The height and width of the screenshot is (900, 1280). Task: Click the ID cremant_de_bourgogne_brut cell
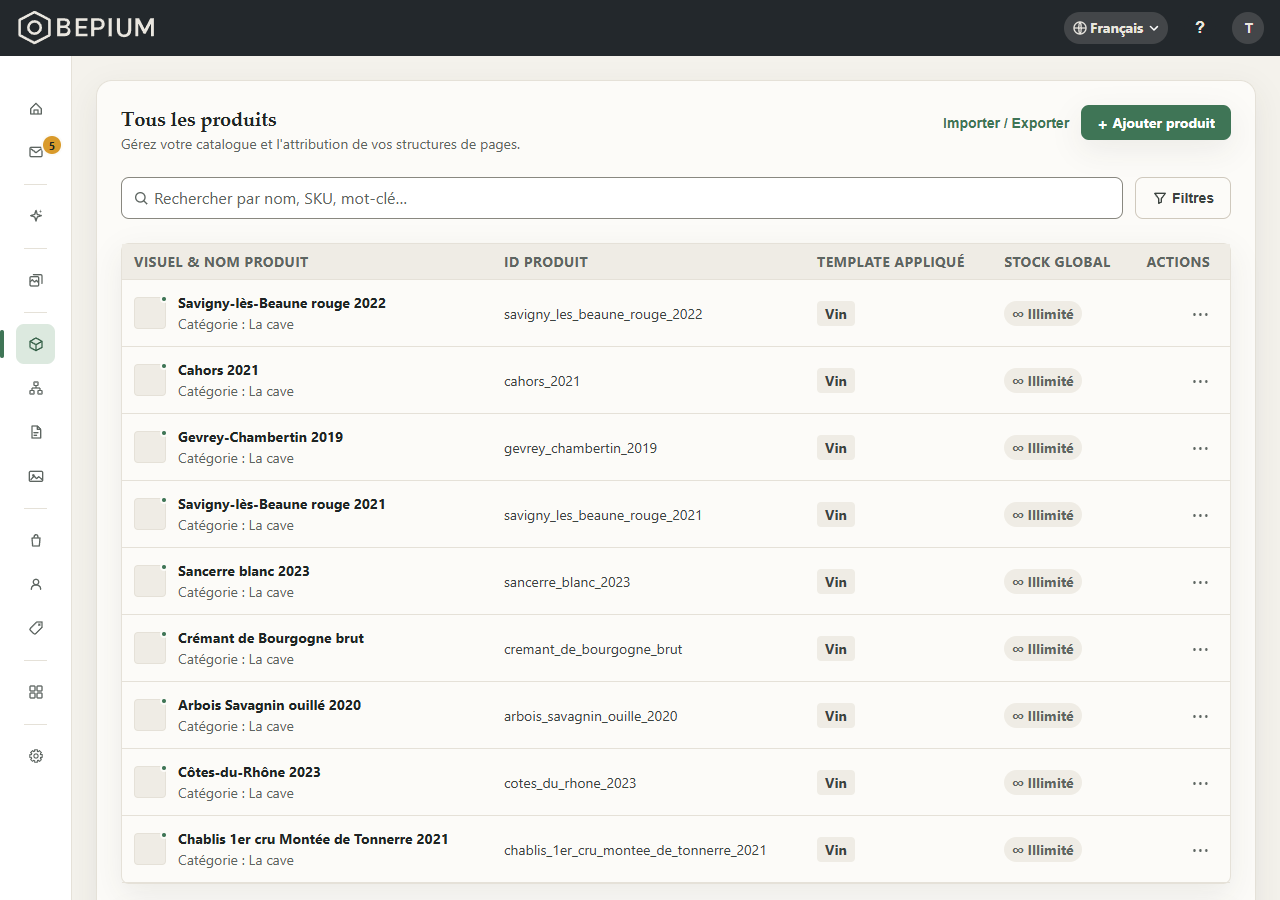point(593,649)
